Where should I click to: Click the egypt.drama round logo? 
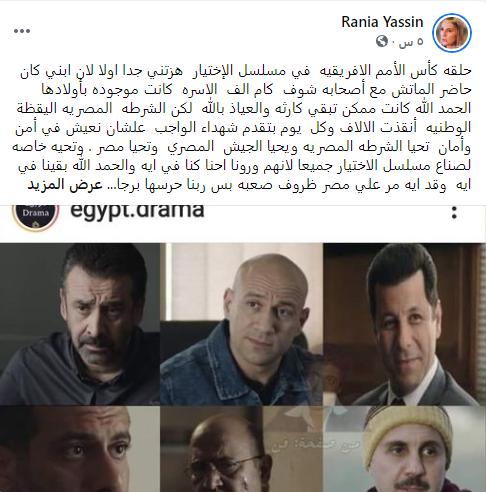(35, 213)
